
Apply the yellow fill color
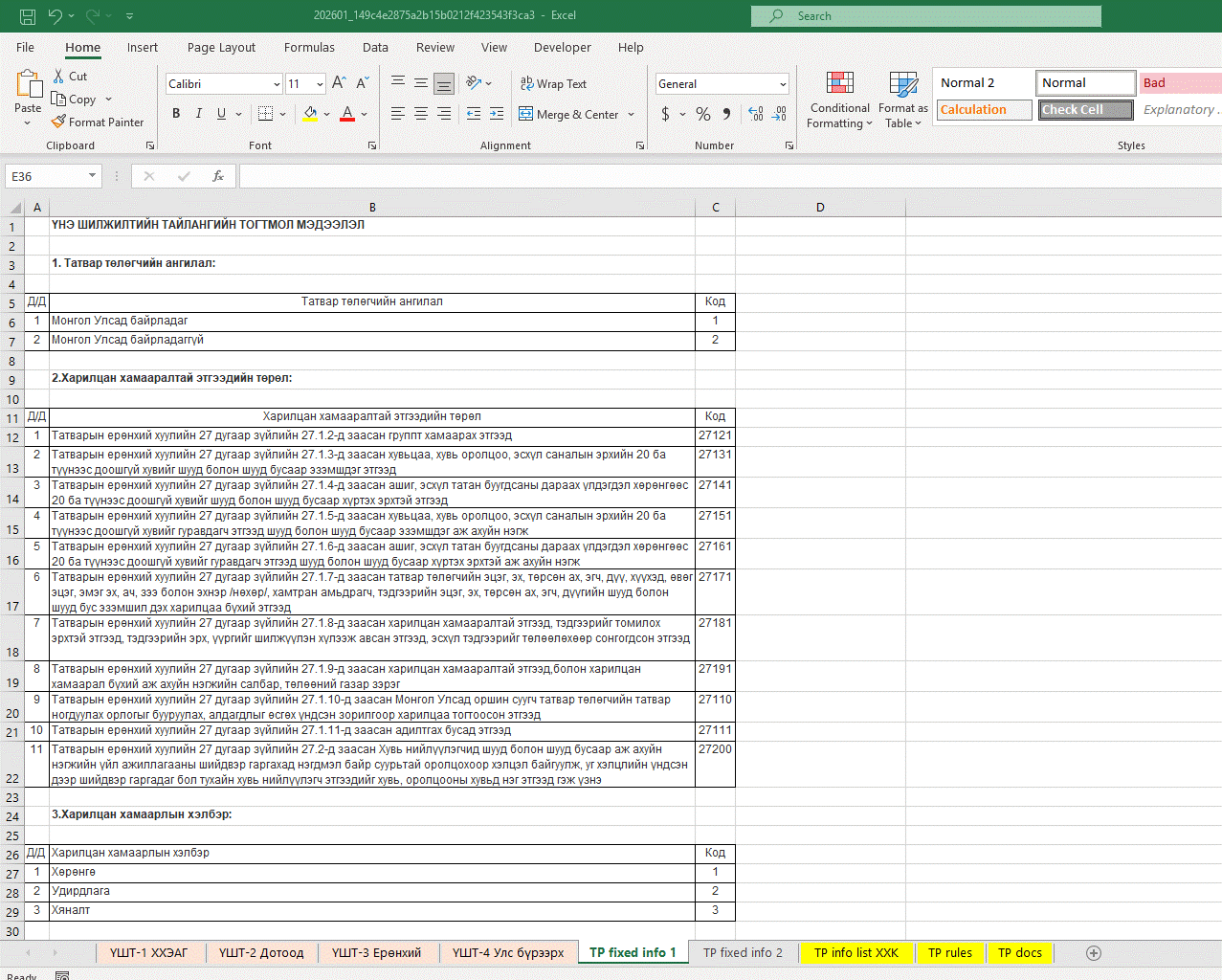[x=310, y=114]
